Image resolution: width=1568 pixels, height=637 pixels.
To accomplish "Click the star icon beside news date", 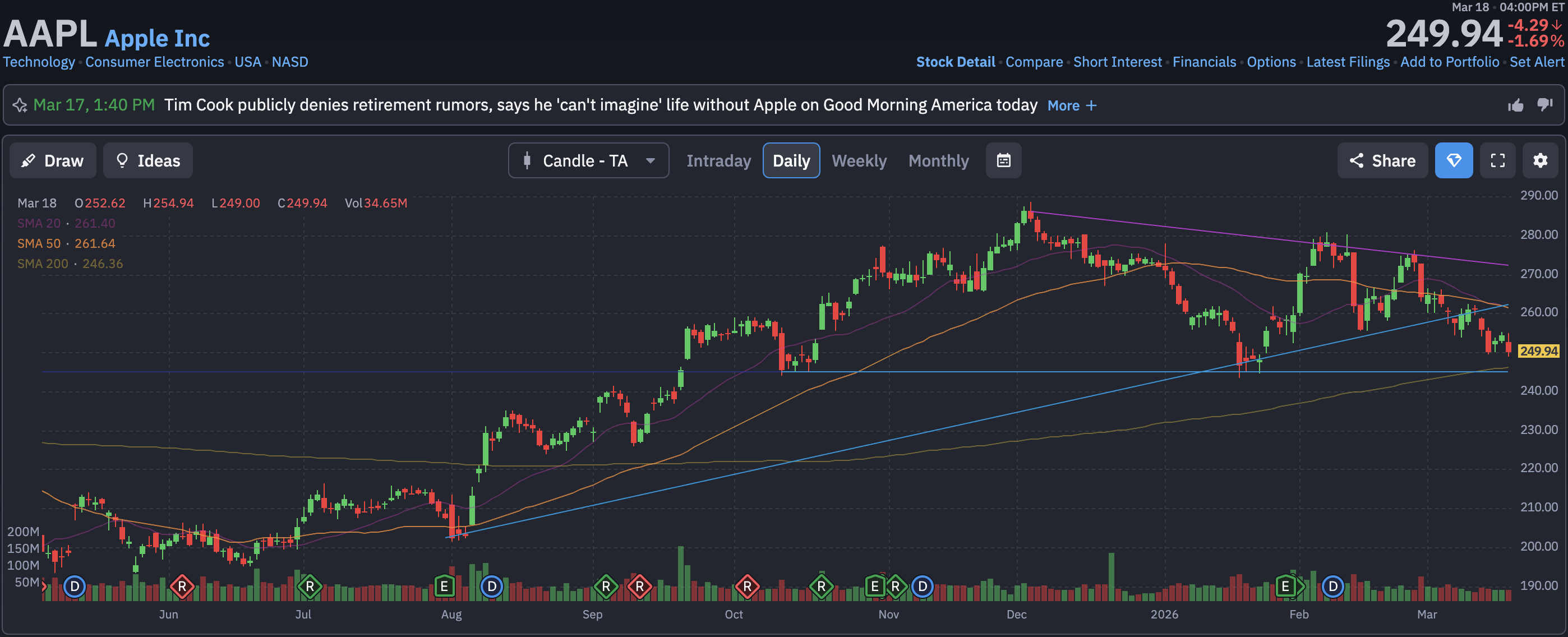I will (x=20, y=105).
